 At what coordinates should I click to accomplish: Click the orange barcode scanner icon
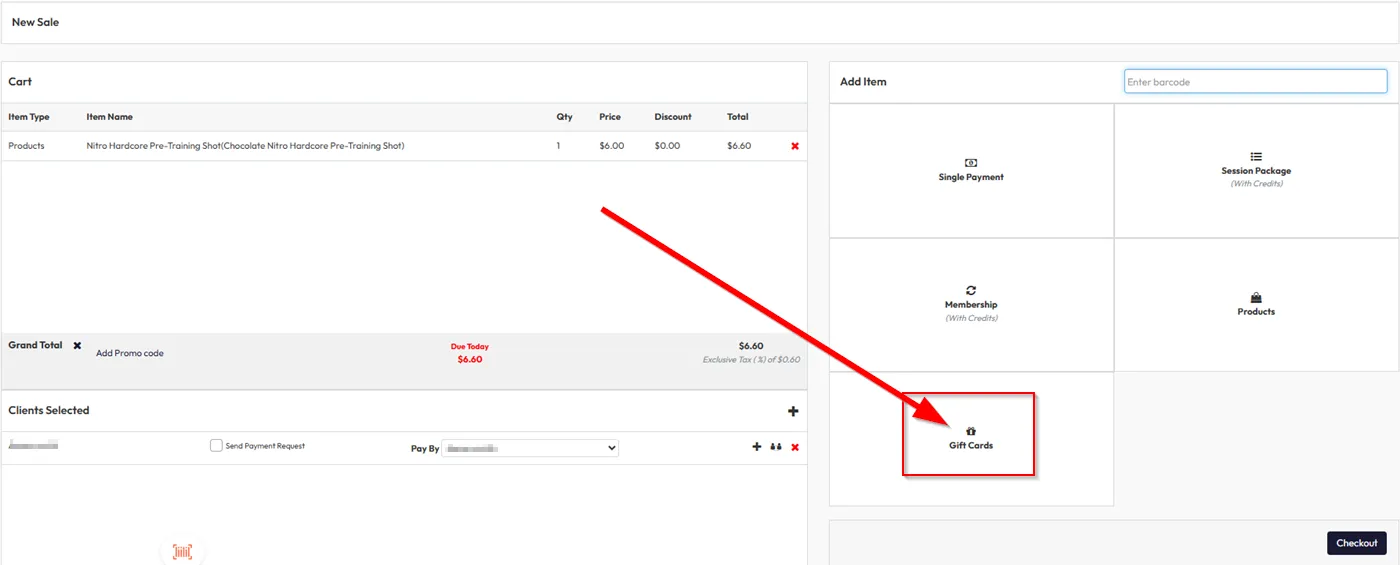[x=182, y=551]
